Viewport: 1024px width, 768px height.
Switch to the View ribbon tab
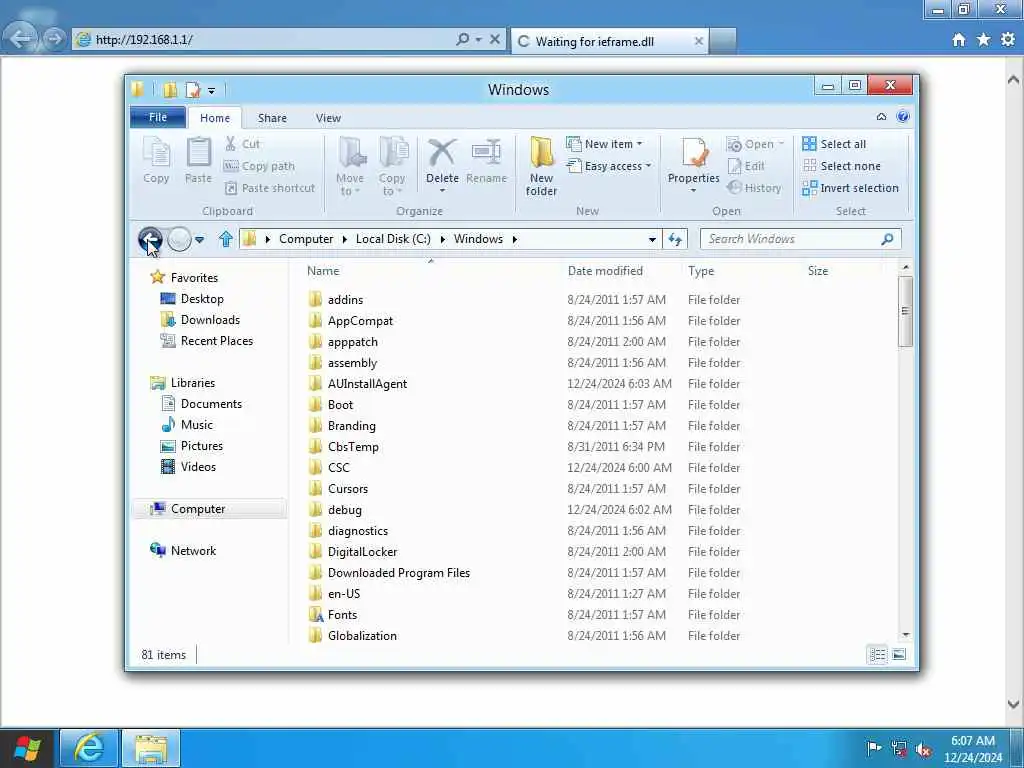328,118
